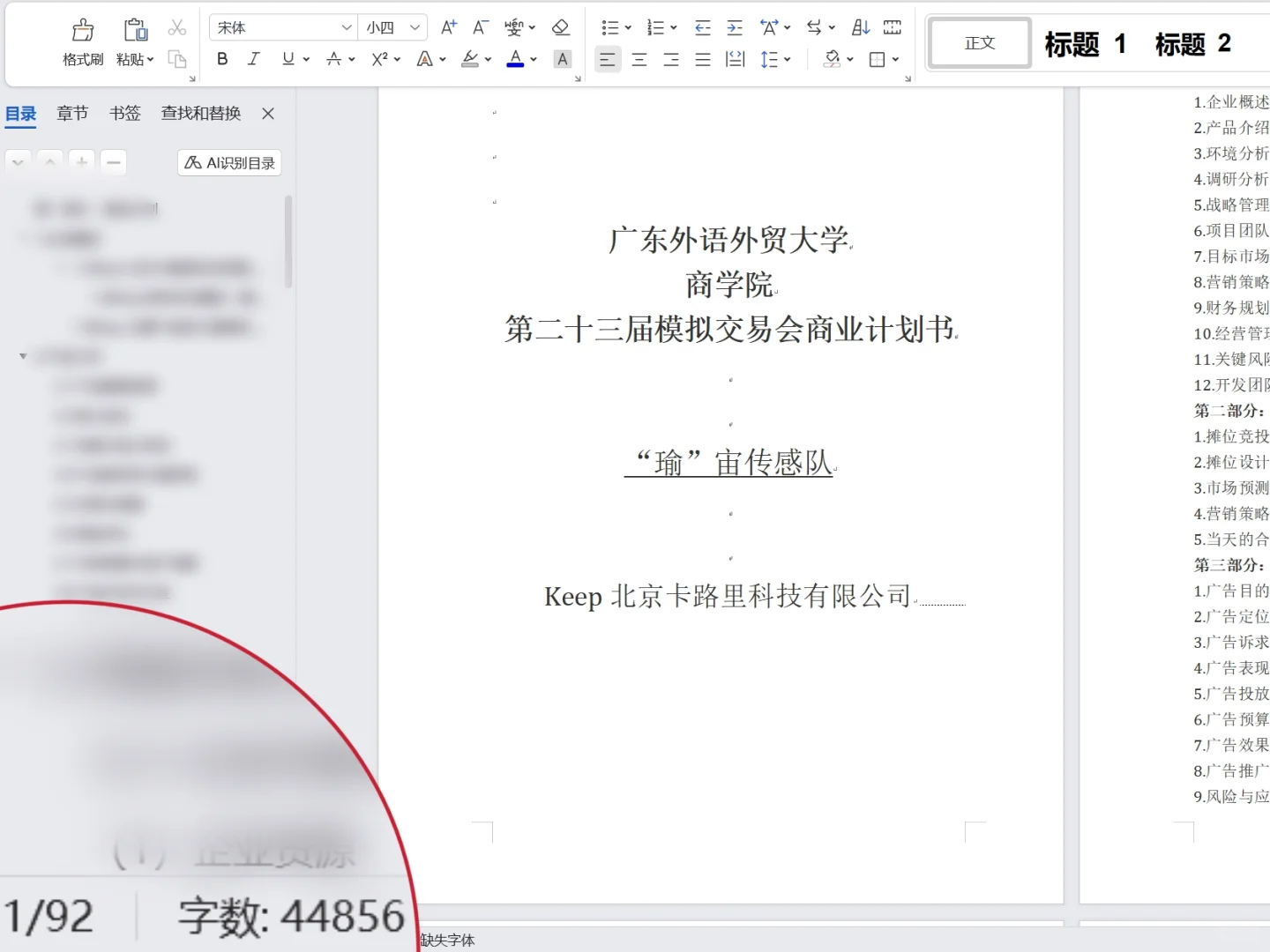Toggle bold formatting

[x=222, y=59]
